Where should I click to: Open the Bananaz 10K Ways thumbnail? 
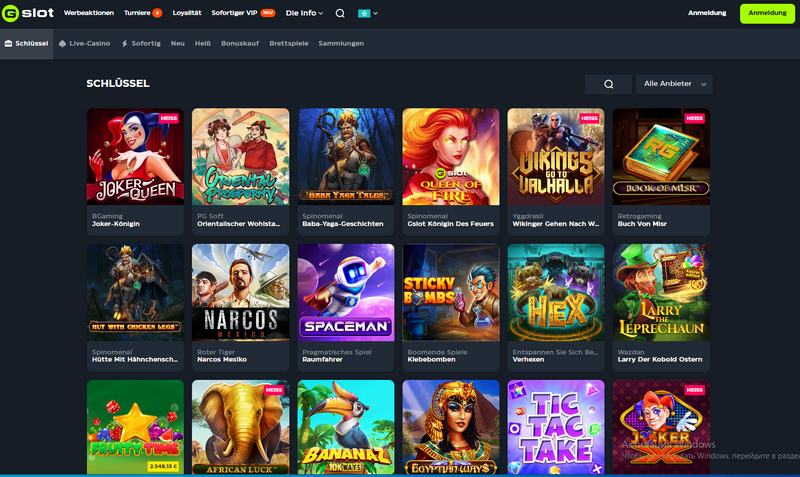click(x=346, y=427)
